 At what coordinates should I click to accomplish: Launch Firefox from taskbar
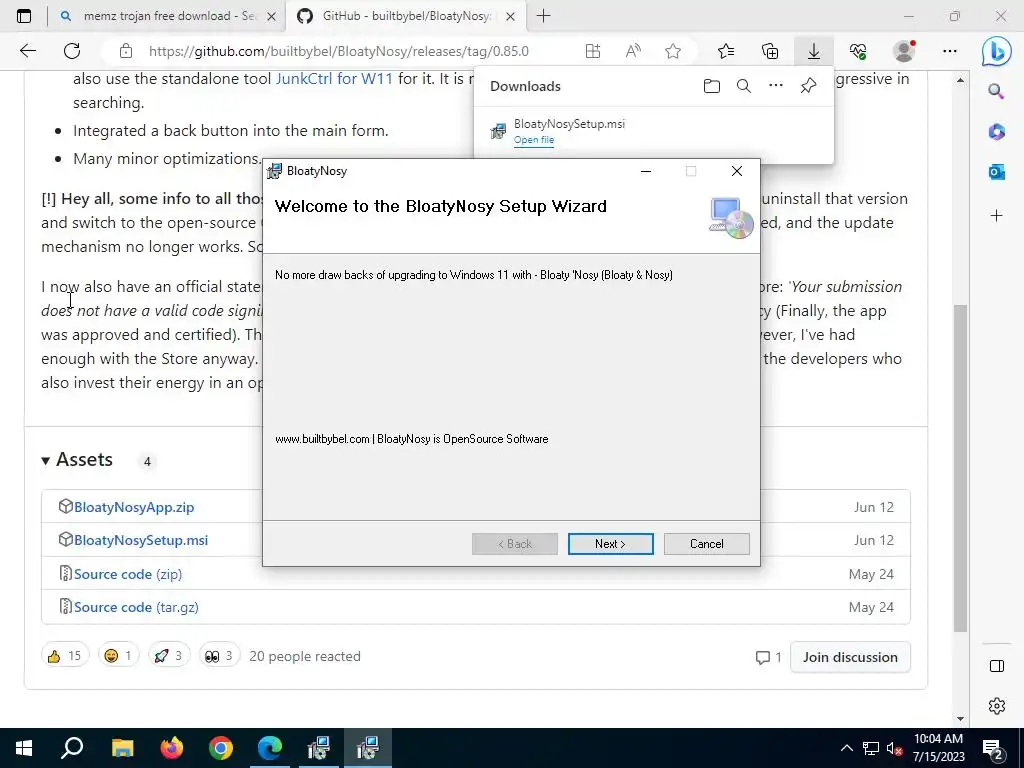pos(172,748)
